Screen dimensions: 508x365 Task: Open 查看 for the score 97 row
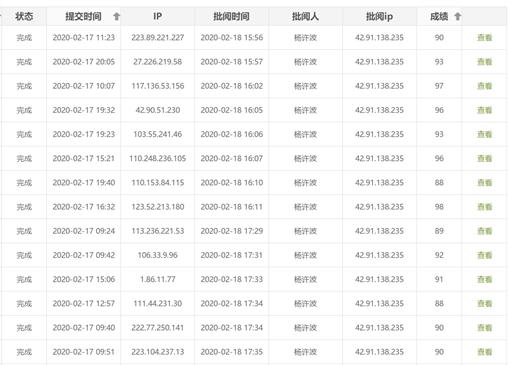click(484, 86)
